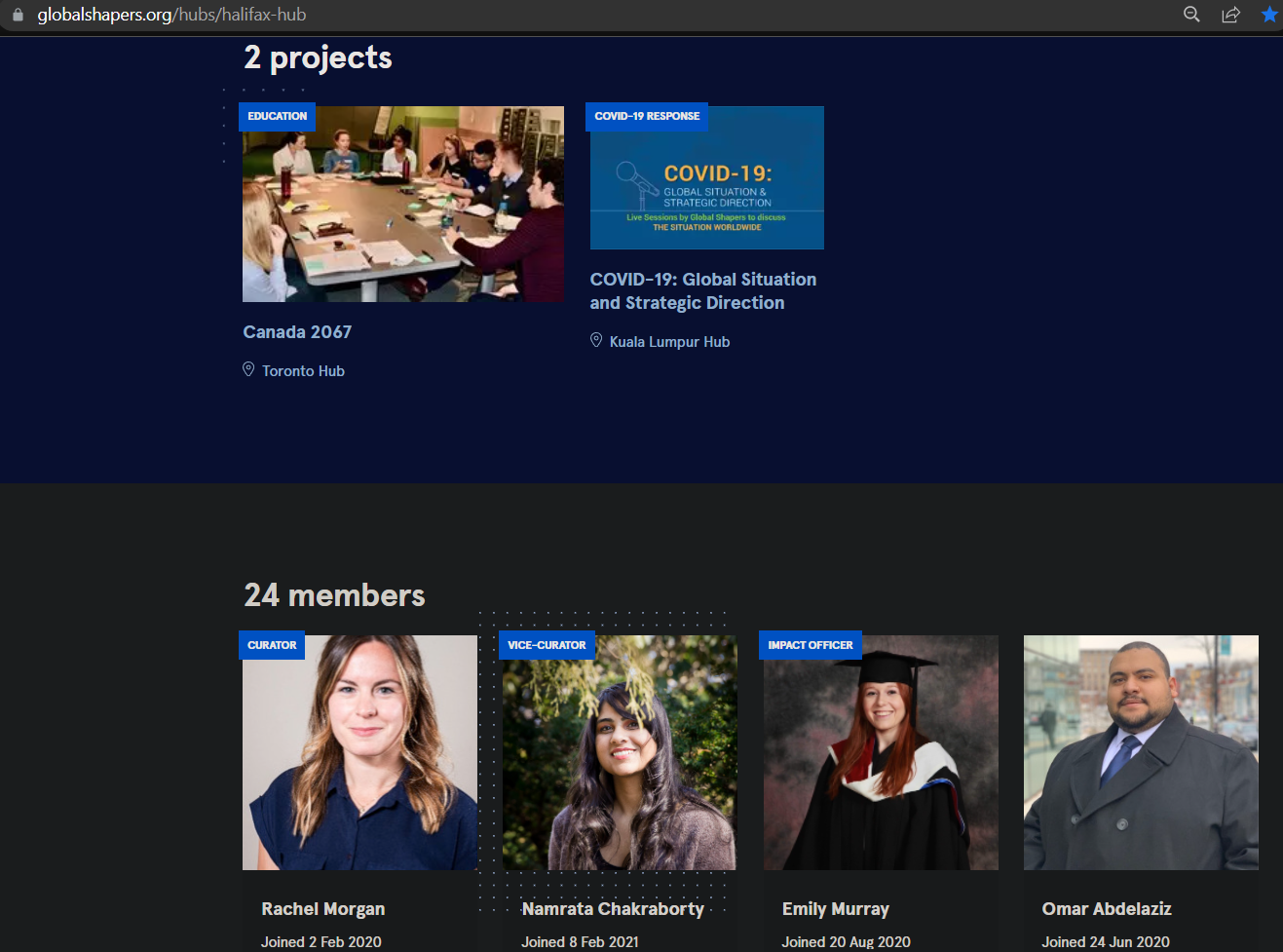Click the Omar Abdelaziz name link

[1107, 909]
